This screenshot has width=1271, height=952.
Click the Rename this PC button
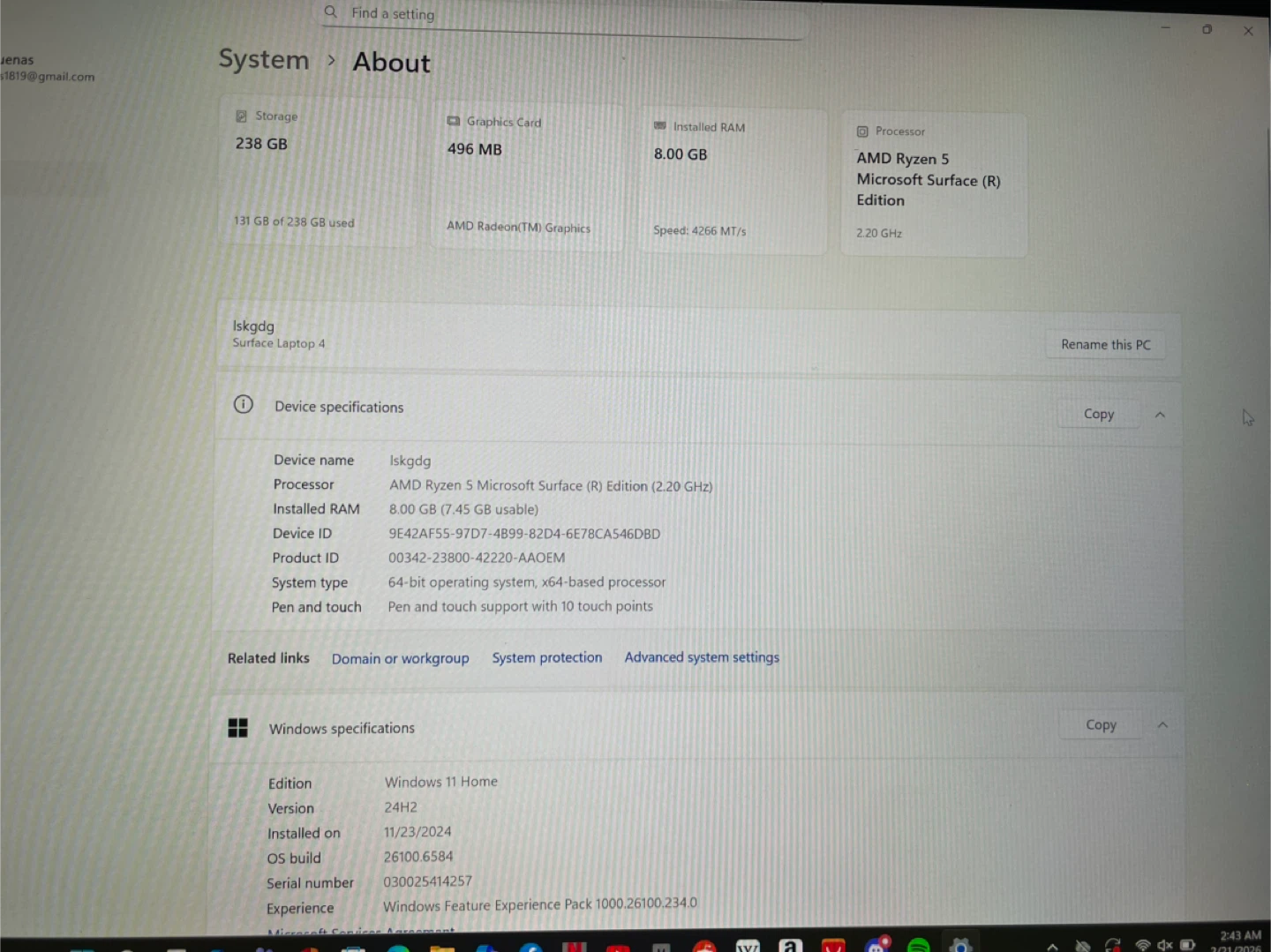tap(1105, 345)
